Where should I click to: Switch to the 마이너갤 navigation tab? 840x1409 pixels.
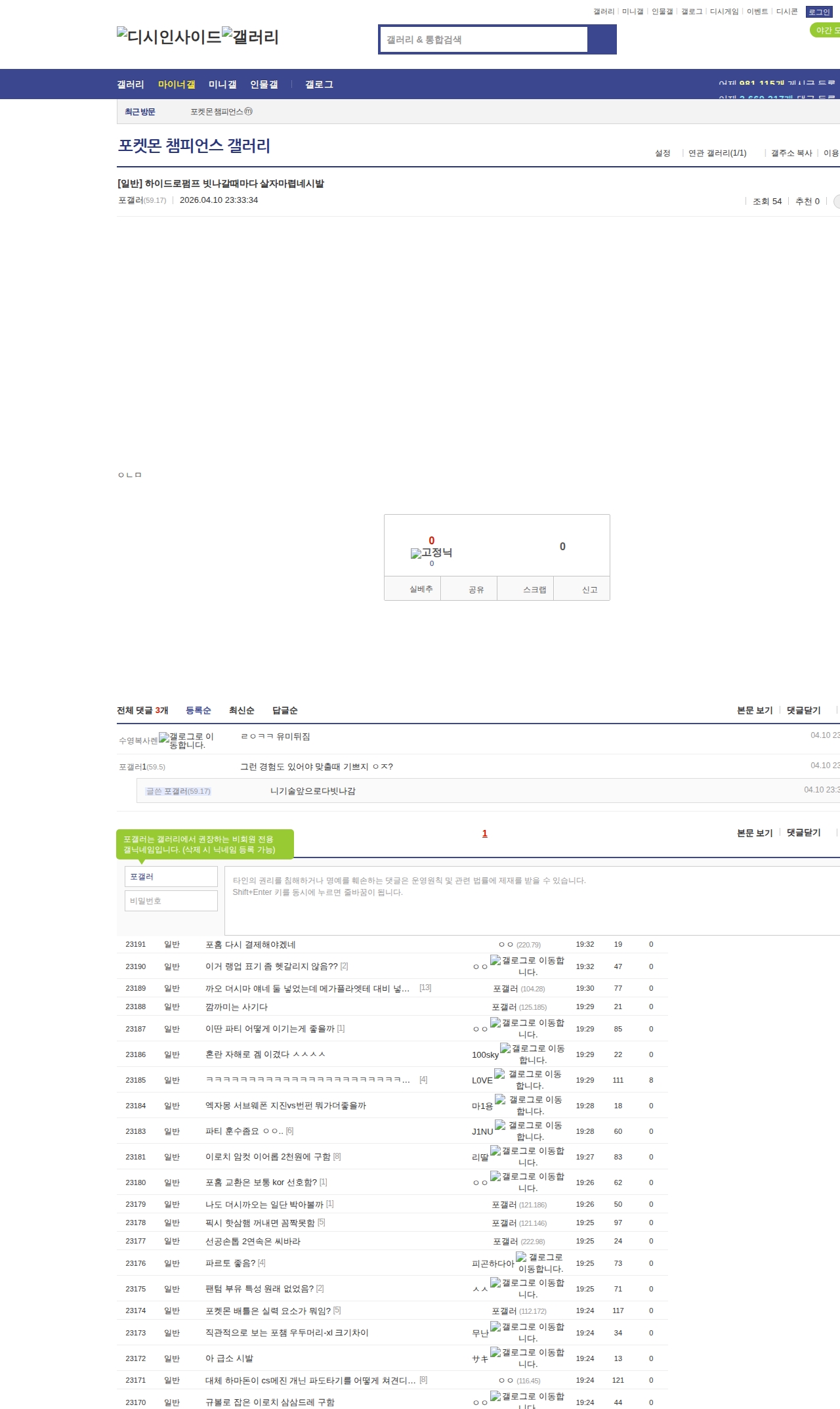click(x=177, y=85)
